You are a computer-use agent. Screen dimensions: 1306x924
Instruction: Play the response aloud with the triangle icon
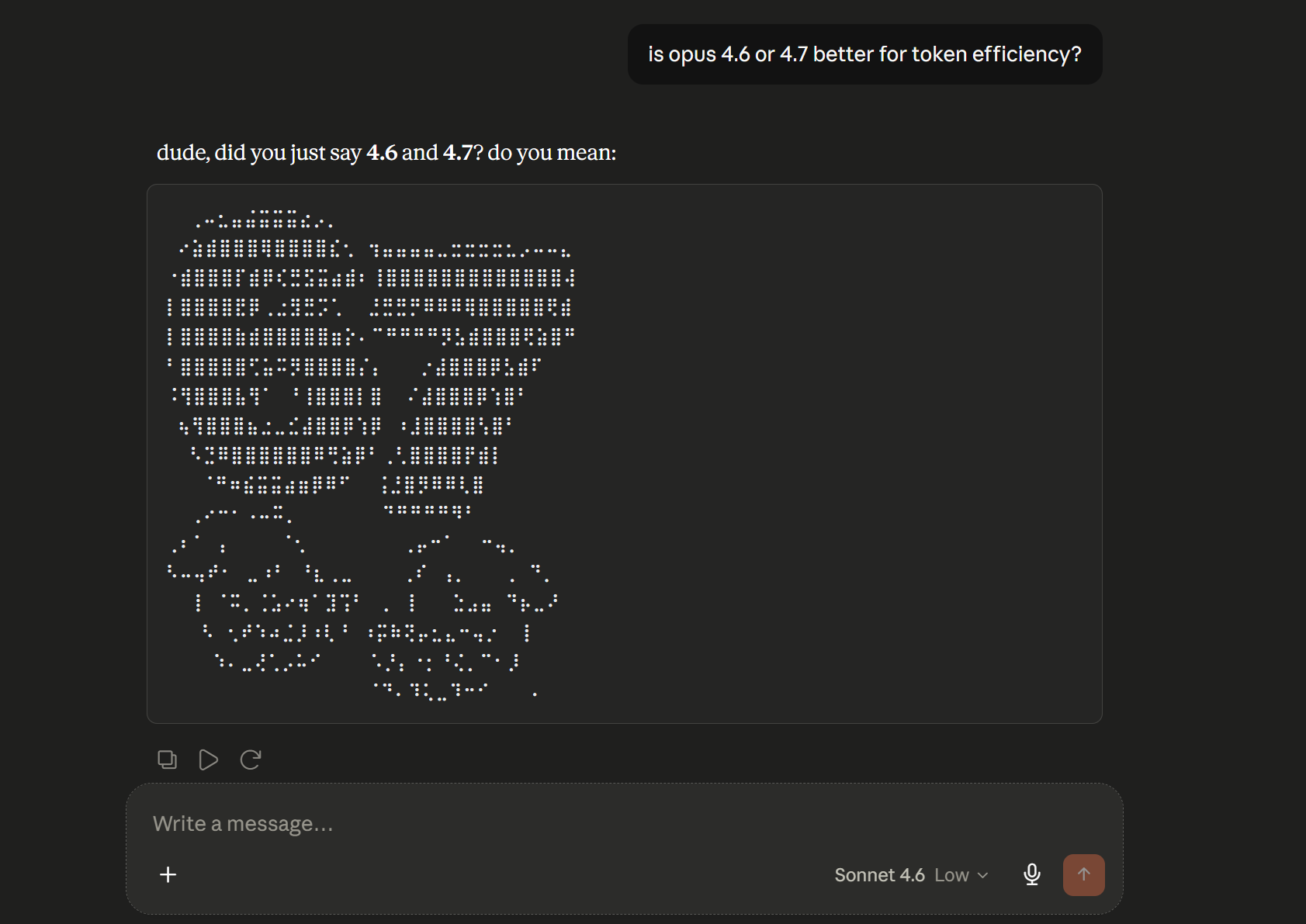coord(208,760)
